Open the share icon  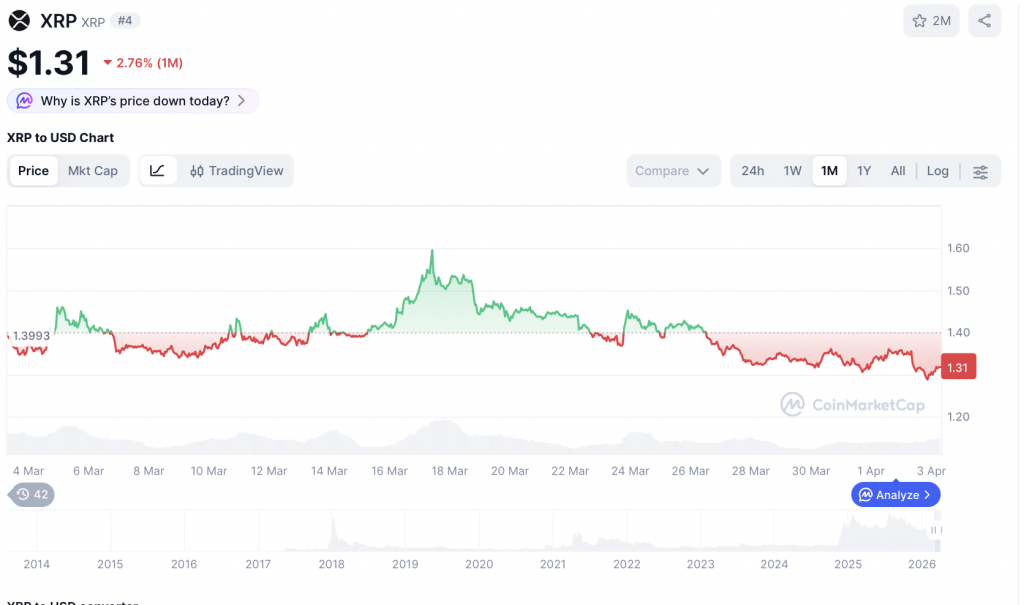pyautogui.click(x=984, y=20)
